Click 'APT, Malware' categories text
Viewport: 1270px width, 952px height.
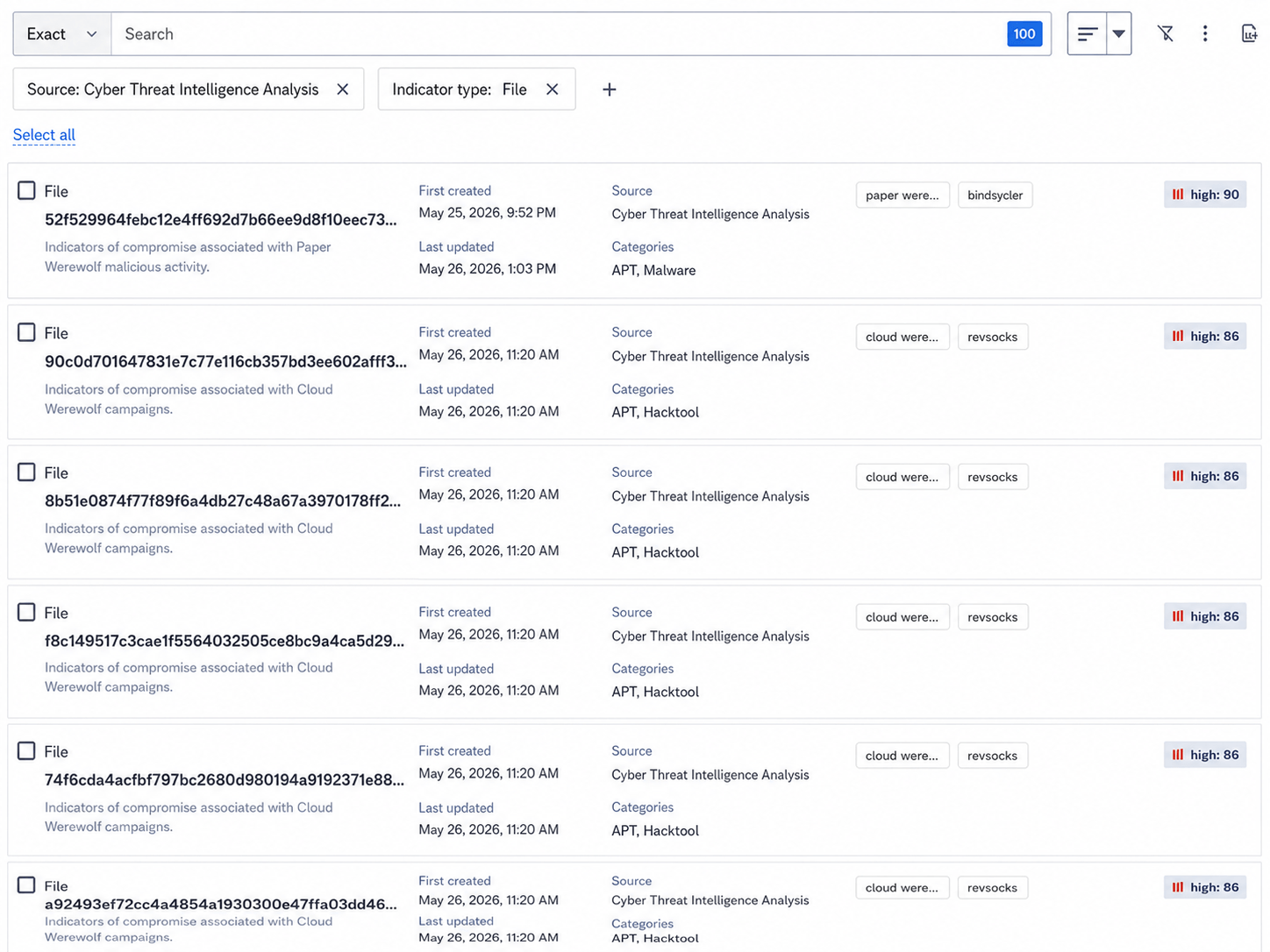pyautogui.click(x=653, y=270)
